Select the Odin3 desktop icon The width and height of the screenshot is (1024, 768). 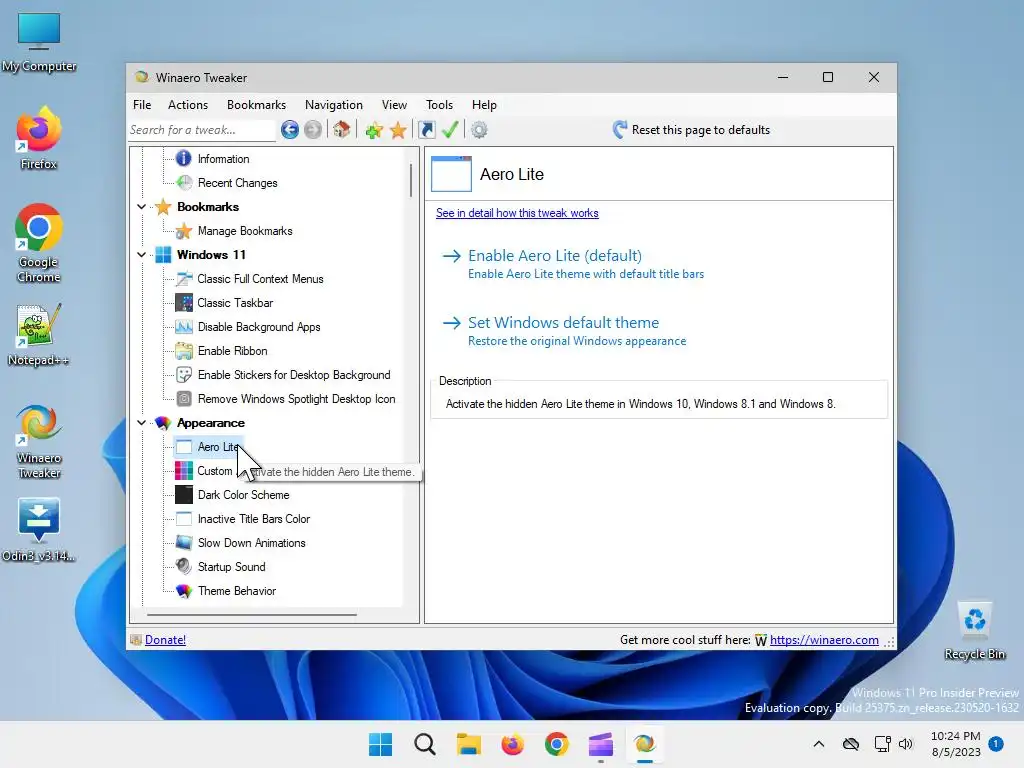(x=39, y=530)
